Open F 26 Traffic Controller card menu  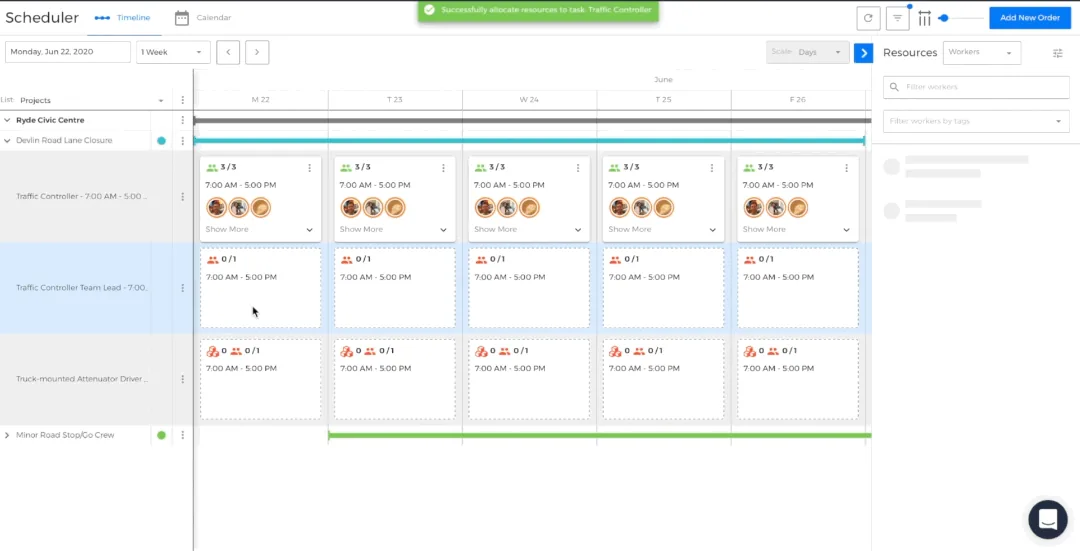point(847,167)
